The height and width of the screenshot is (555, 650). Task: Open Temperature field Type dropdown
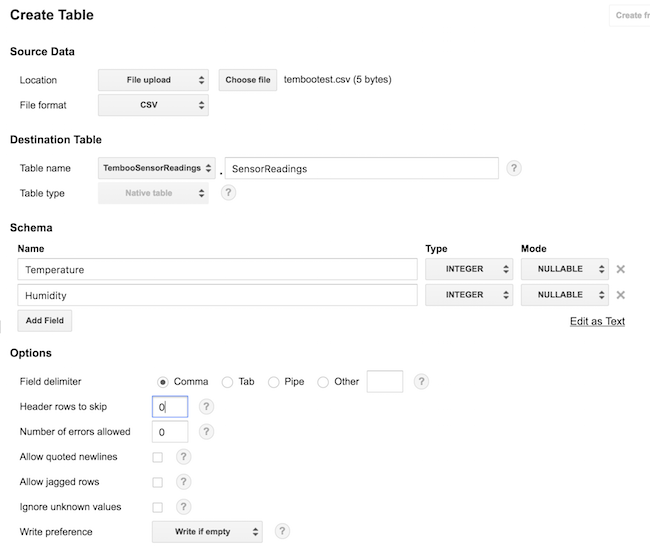(x=469, y=269)
